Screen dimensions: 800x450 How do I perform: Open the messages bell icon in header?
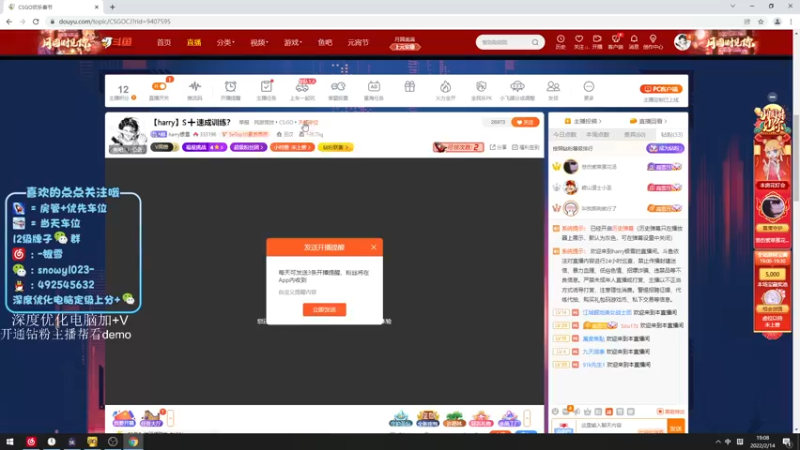[x=634, y=42]
